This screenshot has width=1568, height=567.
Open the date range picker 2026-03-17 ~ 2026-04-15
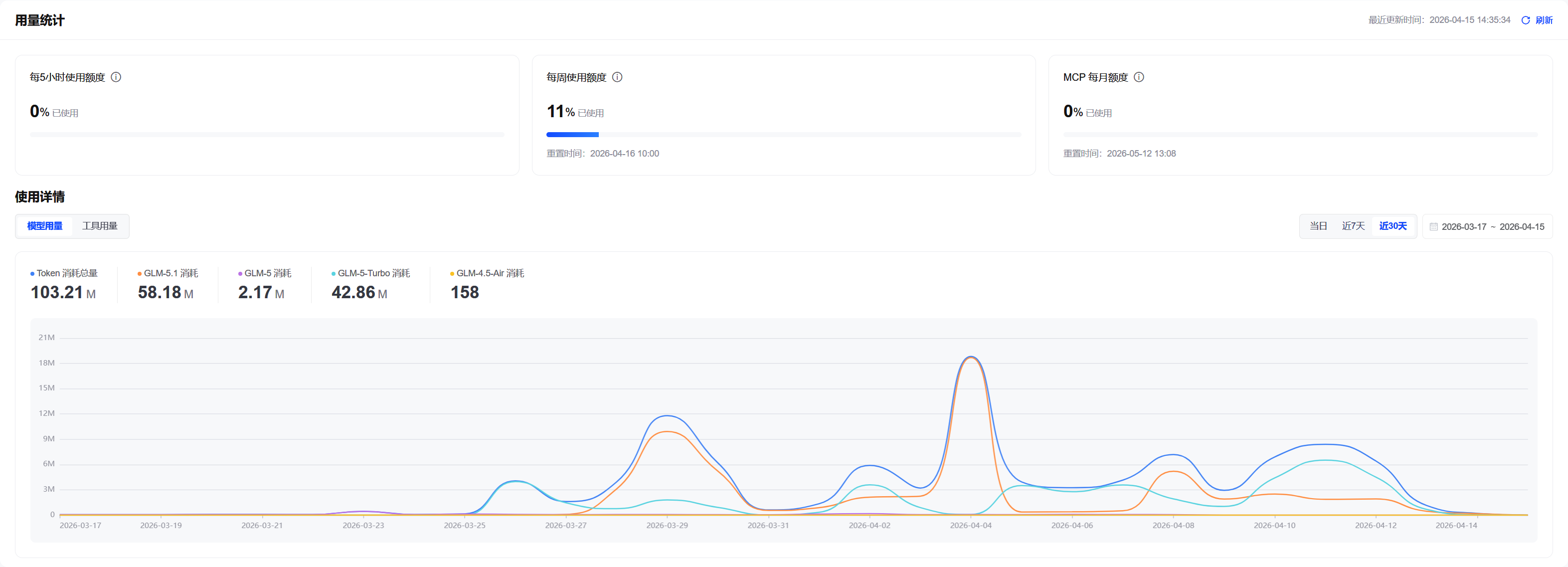click(x=1487, y=226)
